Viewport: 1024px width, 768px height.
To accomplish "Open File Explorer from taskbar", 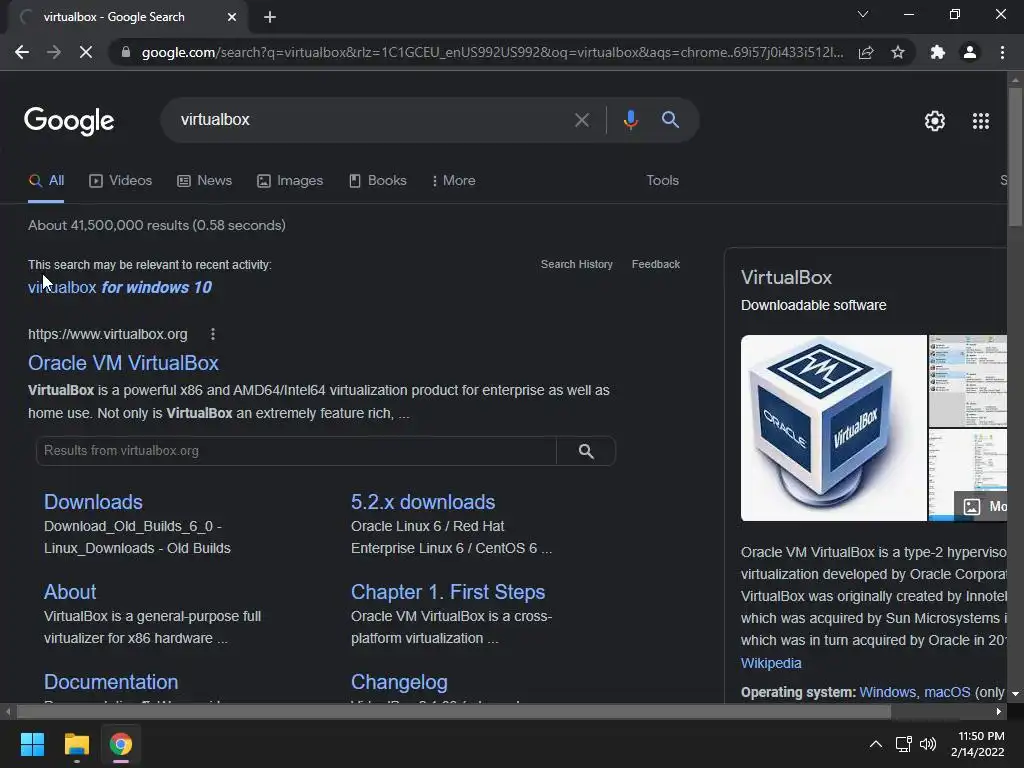I will [76, 744].
